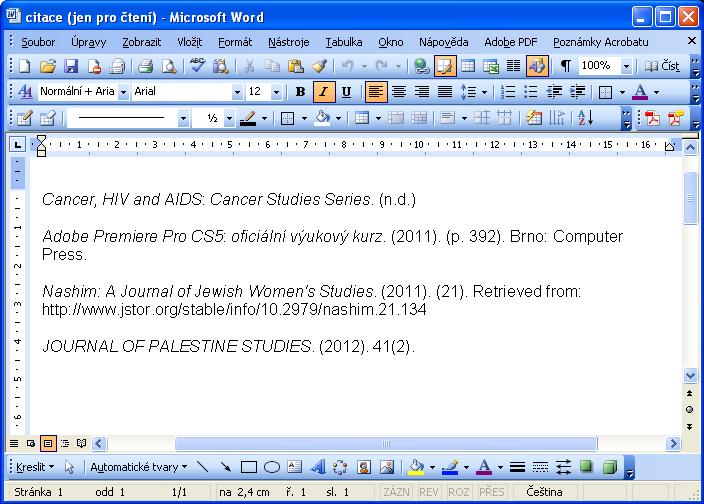704x504 pixels.
Task: Draw an arrow with the arrow tool
Action: click(225, 467)
